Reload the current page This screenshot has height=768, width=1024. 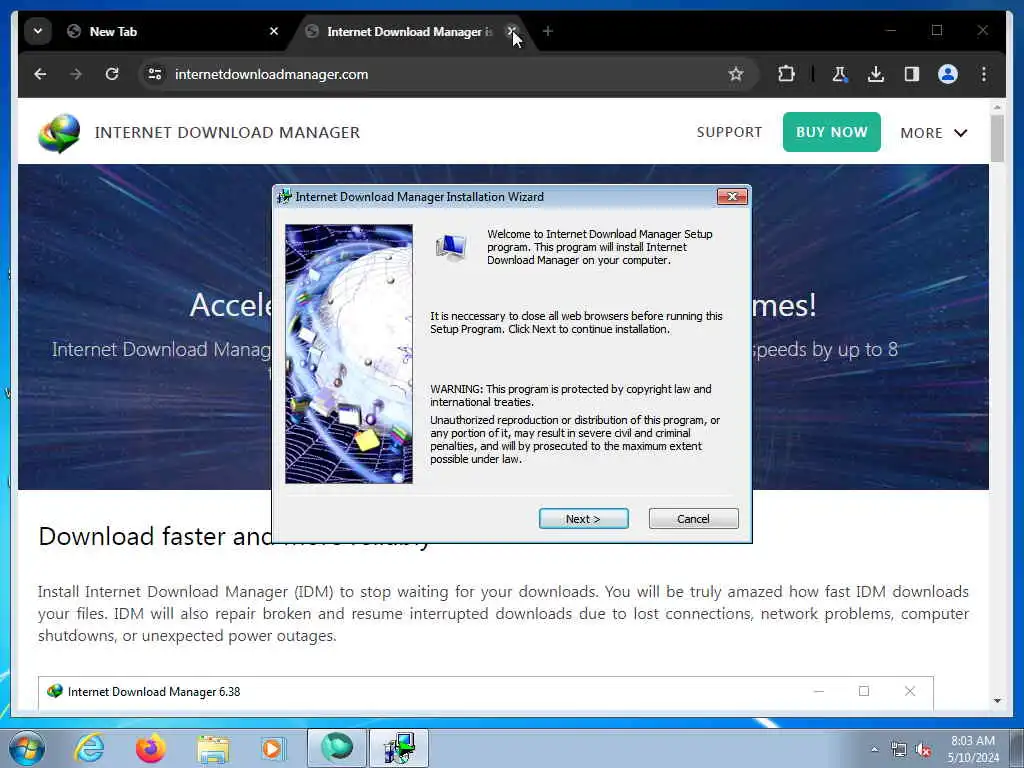tap(112, 74)
